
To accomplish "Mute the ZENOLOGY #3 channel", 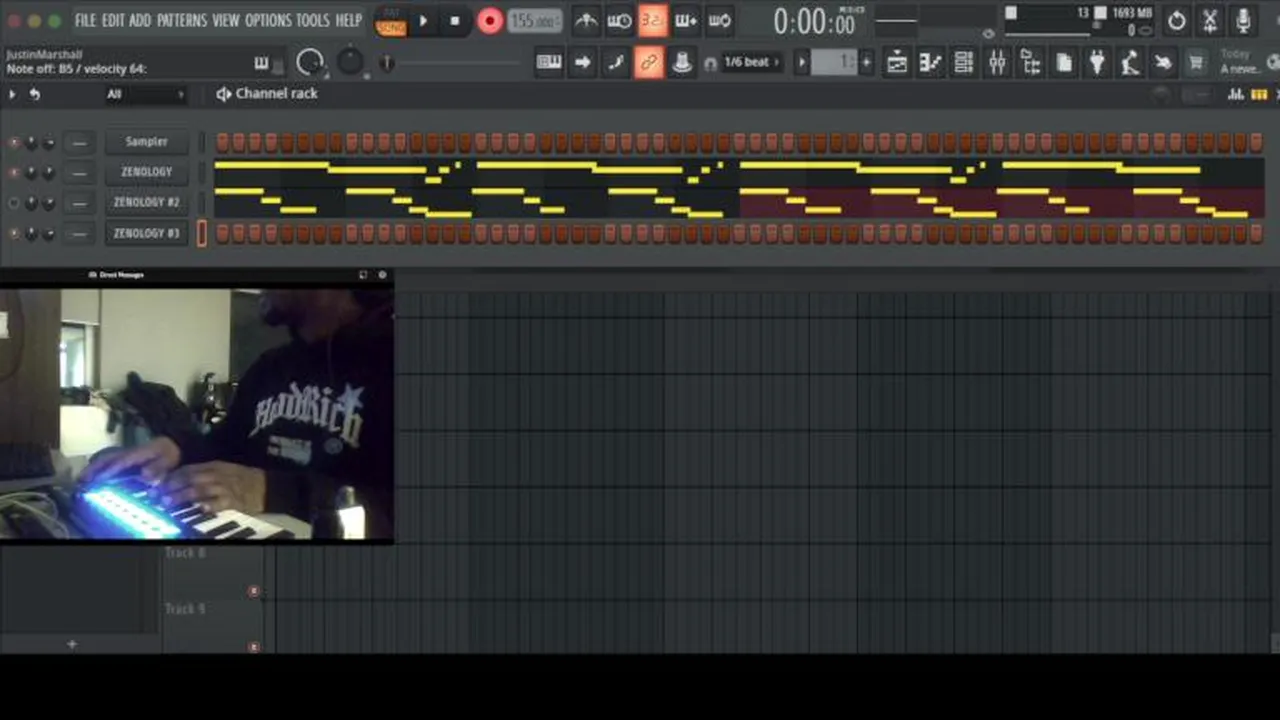I will point(14,233).
